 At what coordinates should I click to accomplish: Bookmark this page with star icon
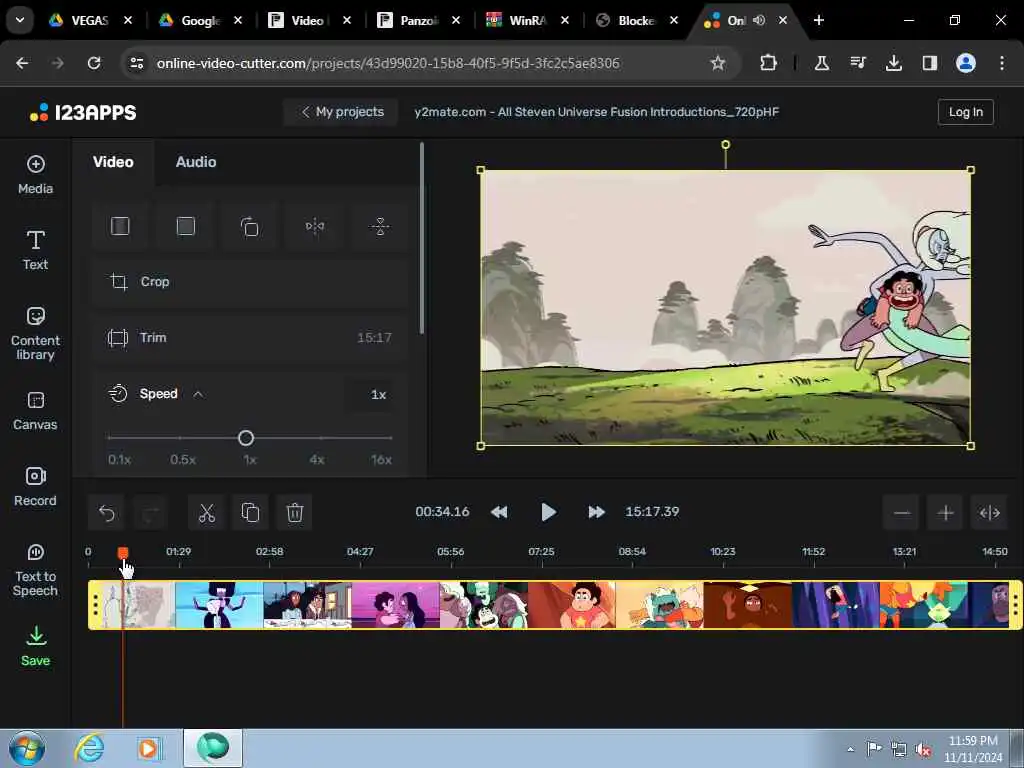718,63
